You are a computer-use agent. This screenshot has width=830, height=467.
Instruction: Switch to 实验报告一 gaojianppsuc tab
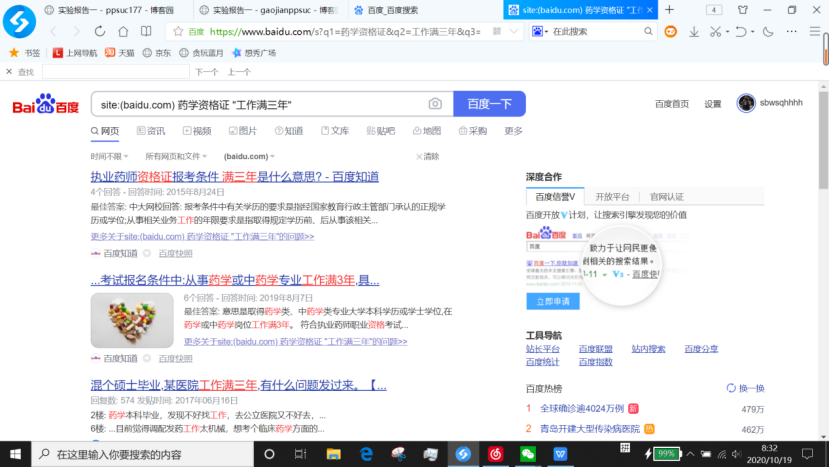tap(270, 10)
